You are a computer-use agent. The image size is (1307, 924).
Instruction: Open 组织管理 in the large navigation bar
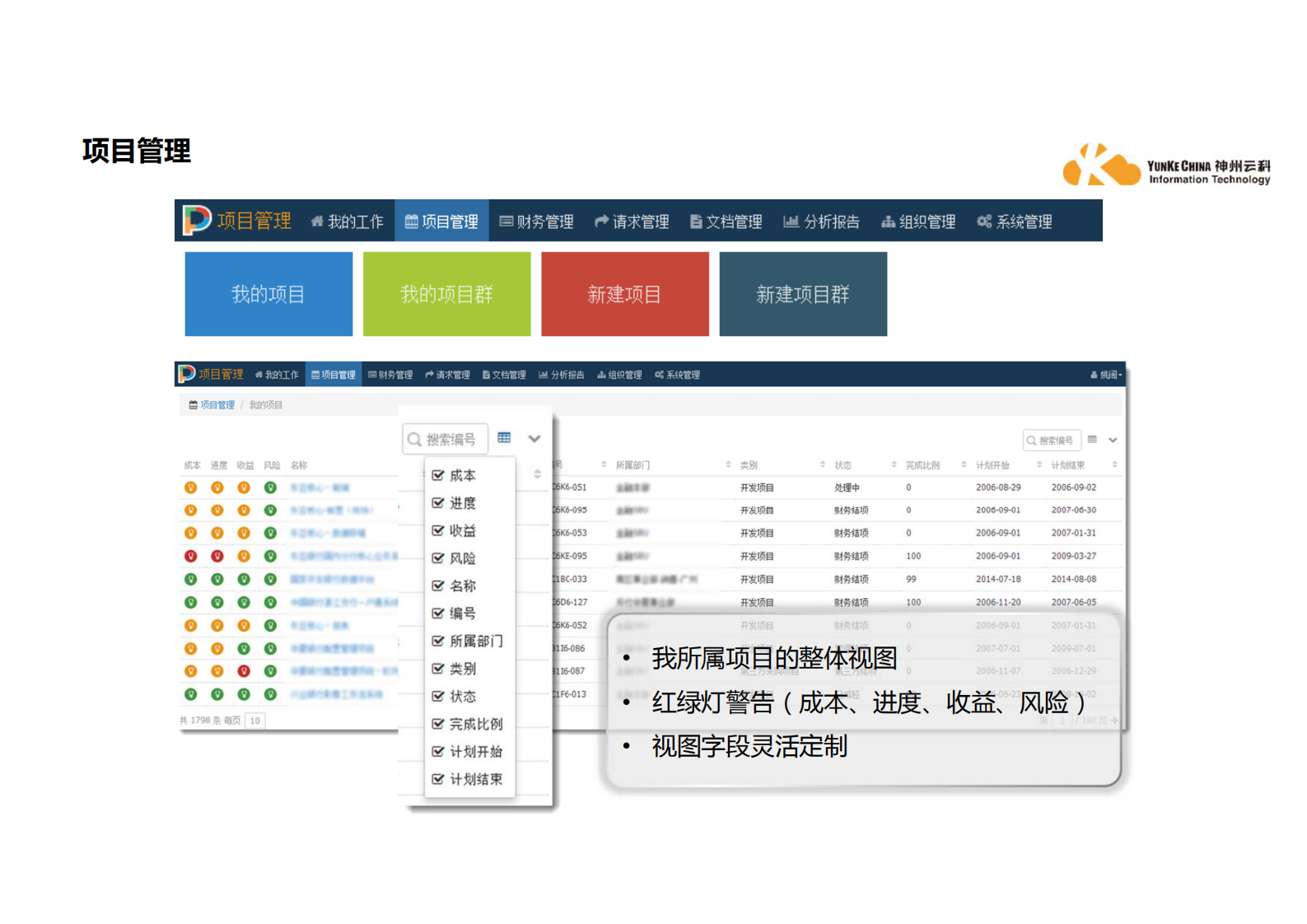(x=918, y=221)
